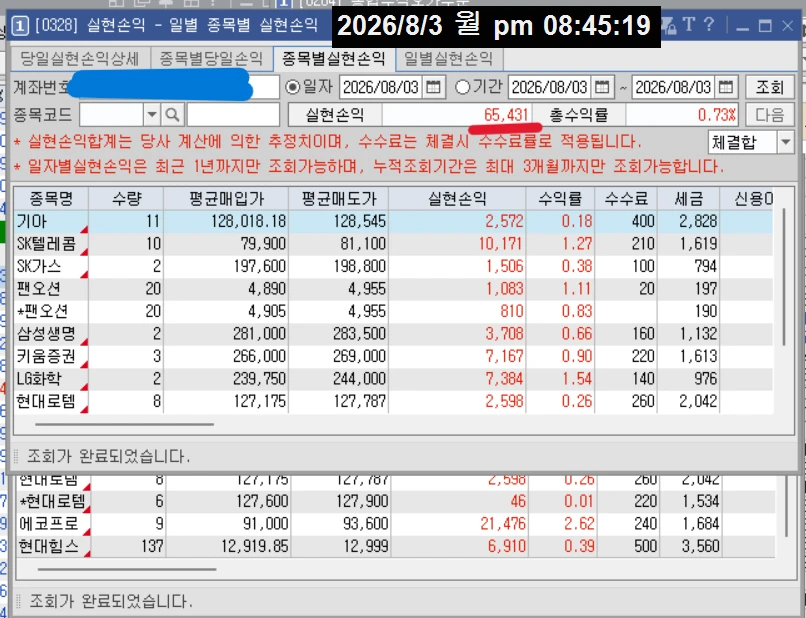Screen dimensions: 806x618
Task: Click the 0.73% total return value
Action: click(717, 115)
